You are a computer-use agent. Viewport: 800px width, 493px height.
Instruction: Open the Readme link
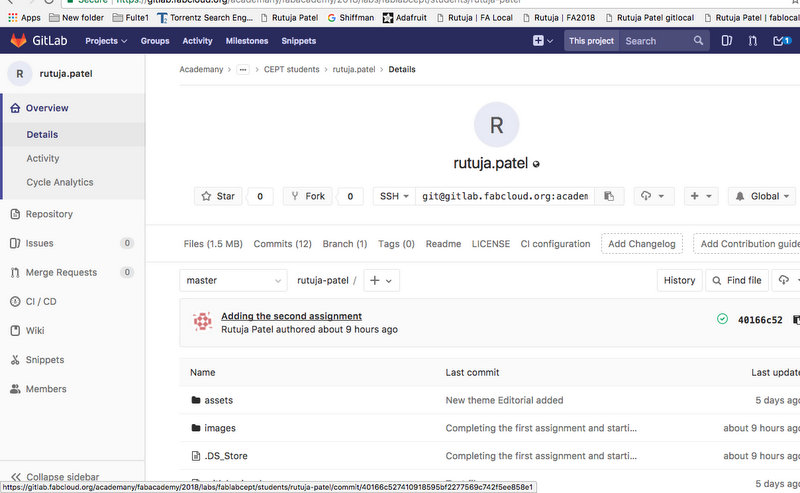443,244
